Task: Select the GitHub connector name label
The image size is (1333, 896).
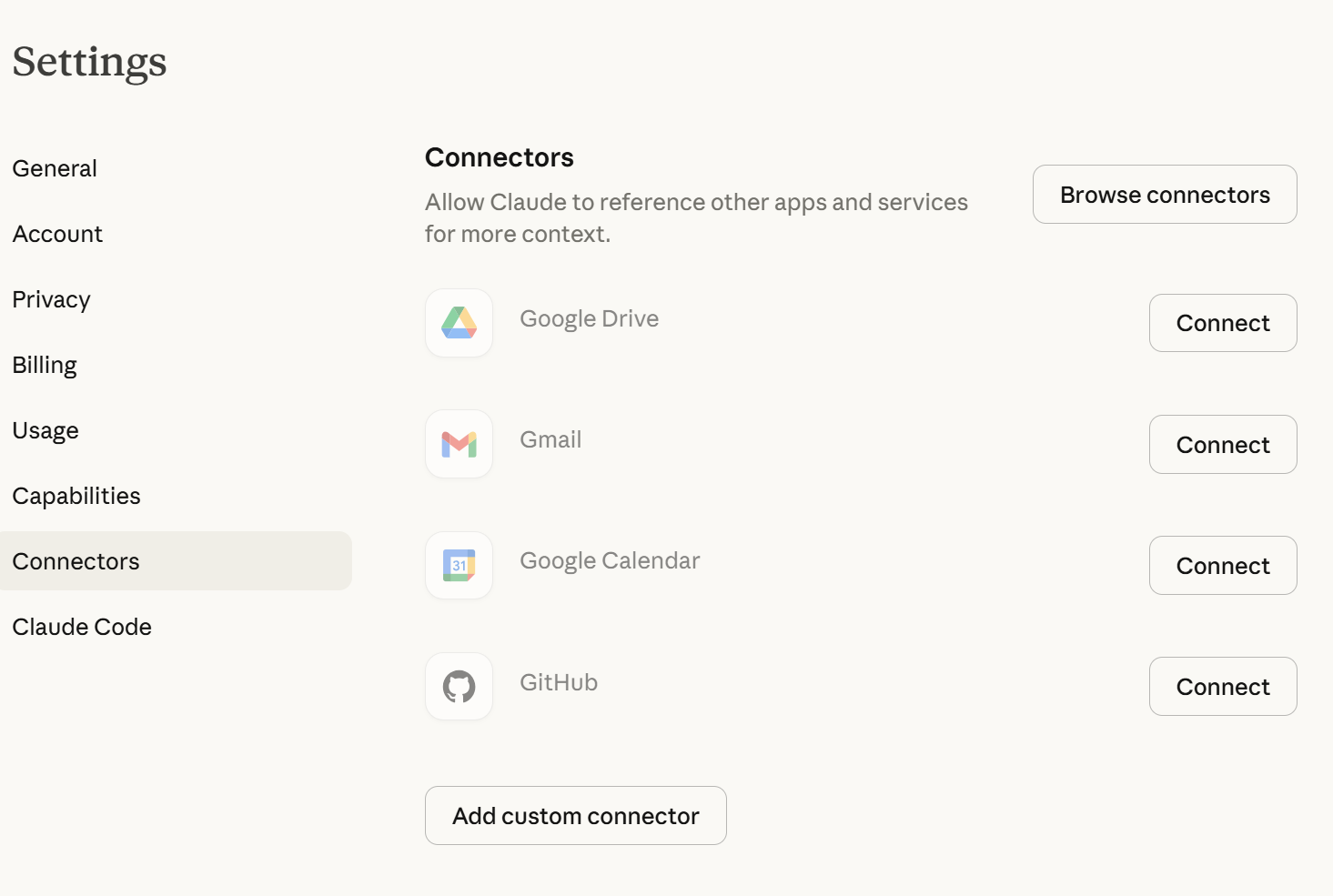Action: 559,682
